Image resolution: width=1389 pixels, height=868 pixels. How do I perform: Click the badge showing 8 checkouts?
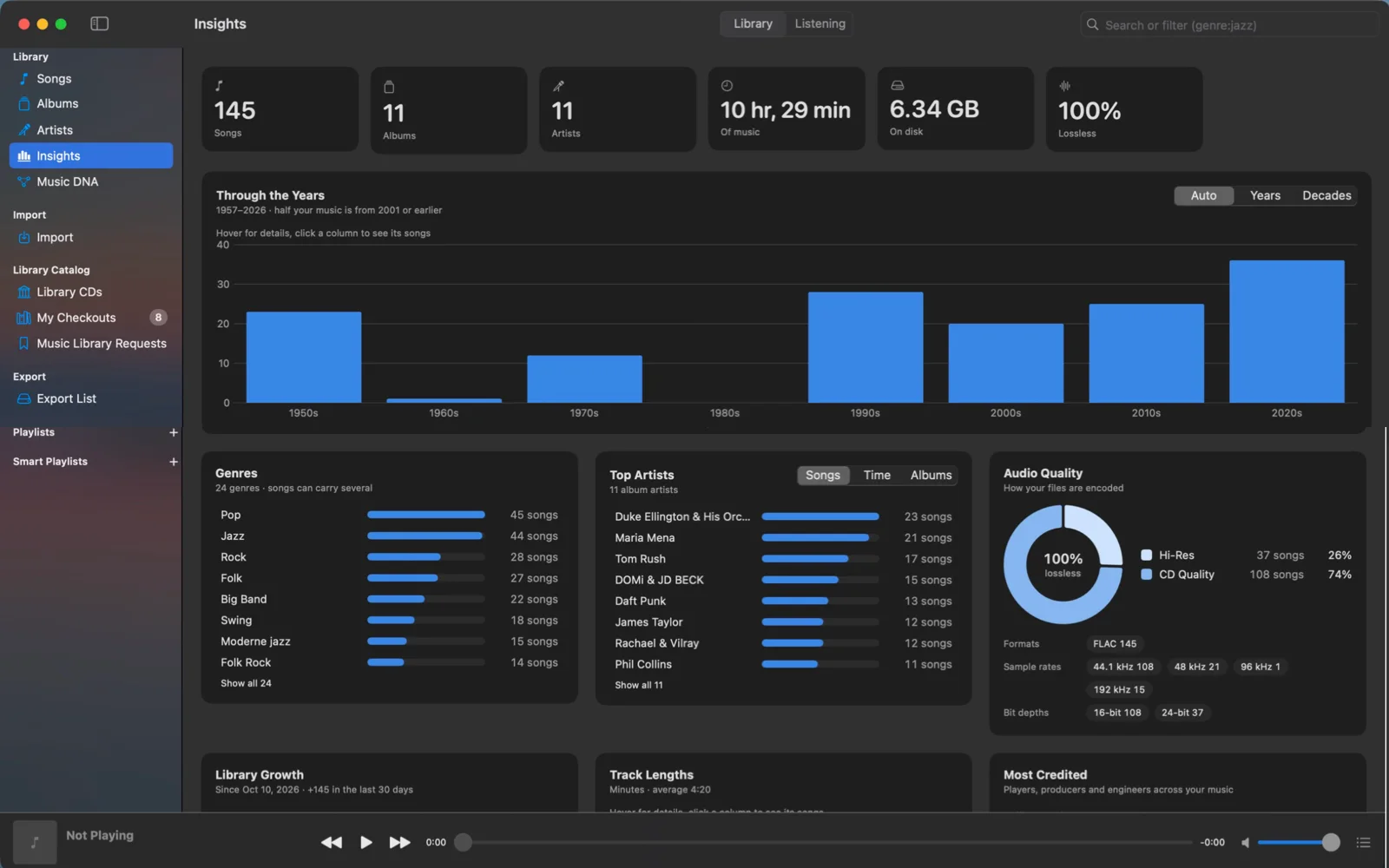[x=158, y=318]
